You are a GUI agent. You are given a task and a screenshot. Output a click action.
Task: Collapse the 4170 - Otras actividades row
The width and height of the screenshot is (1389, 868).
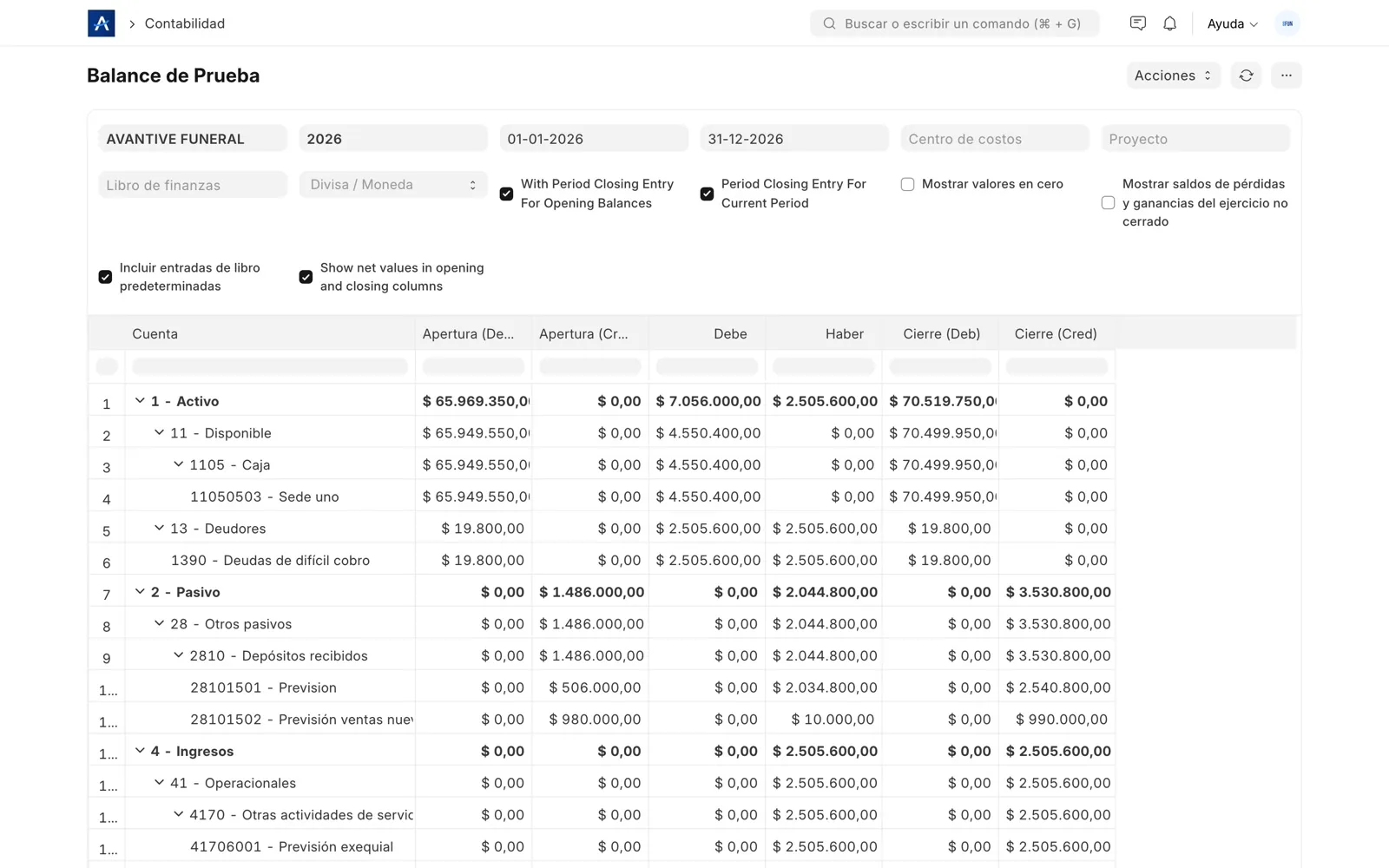(x=178, y=814)
